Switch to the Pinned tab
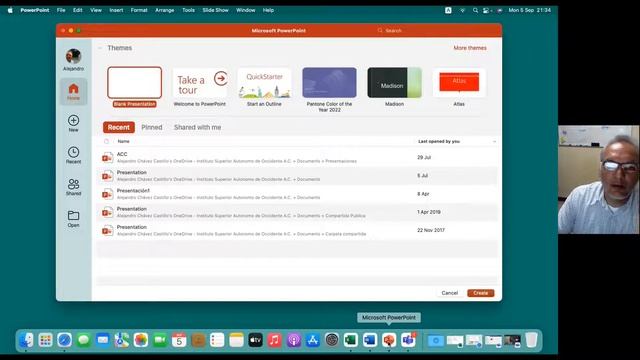Image resolution: width=640 pixels, height=360 pixels. coord(152,127)
